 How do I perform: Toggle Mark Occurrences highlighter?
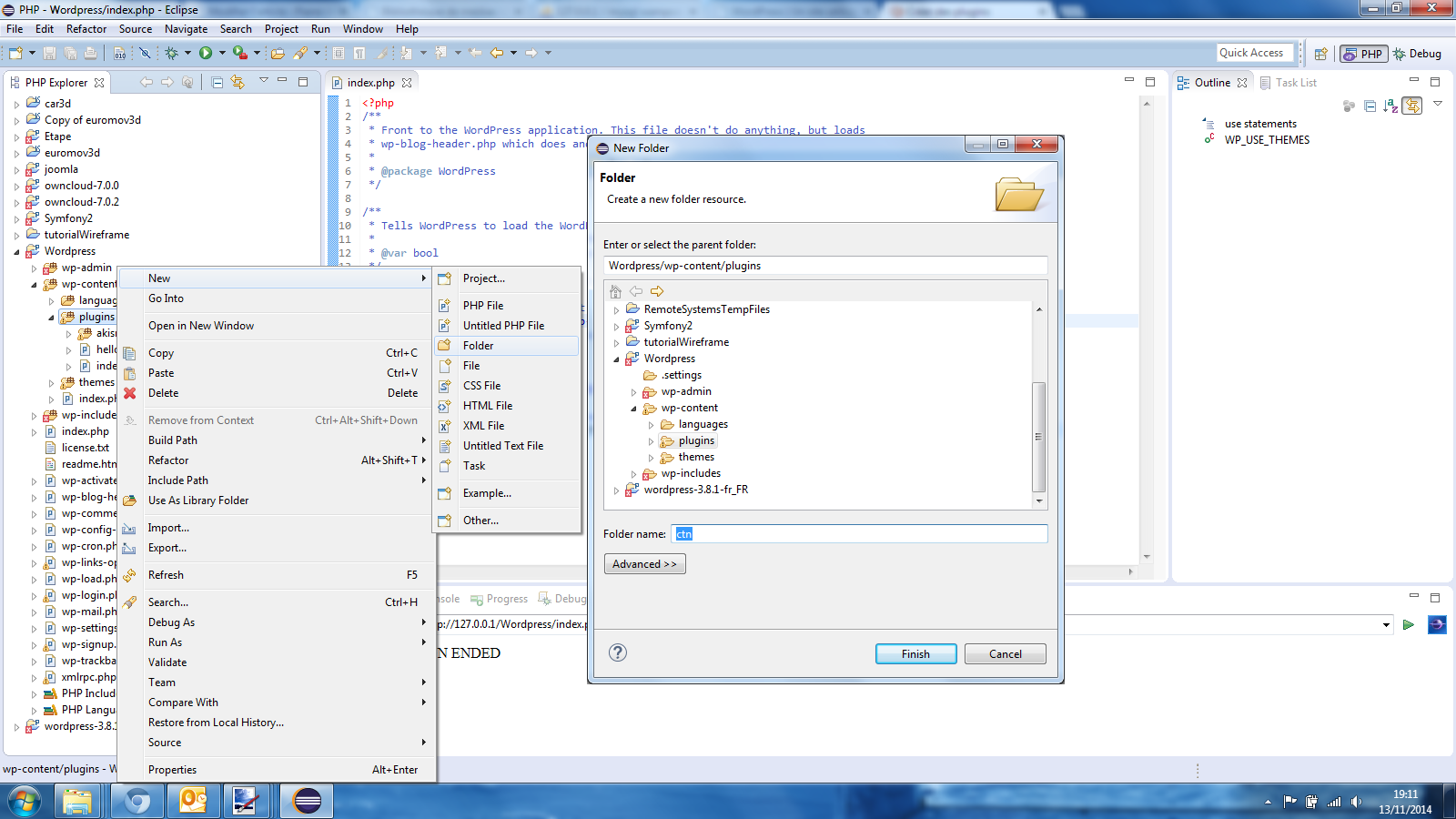coord(381,53)
